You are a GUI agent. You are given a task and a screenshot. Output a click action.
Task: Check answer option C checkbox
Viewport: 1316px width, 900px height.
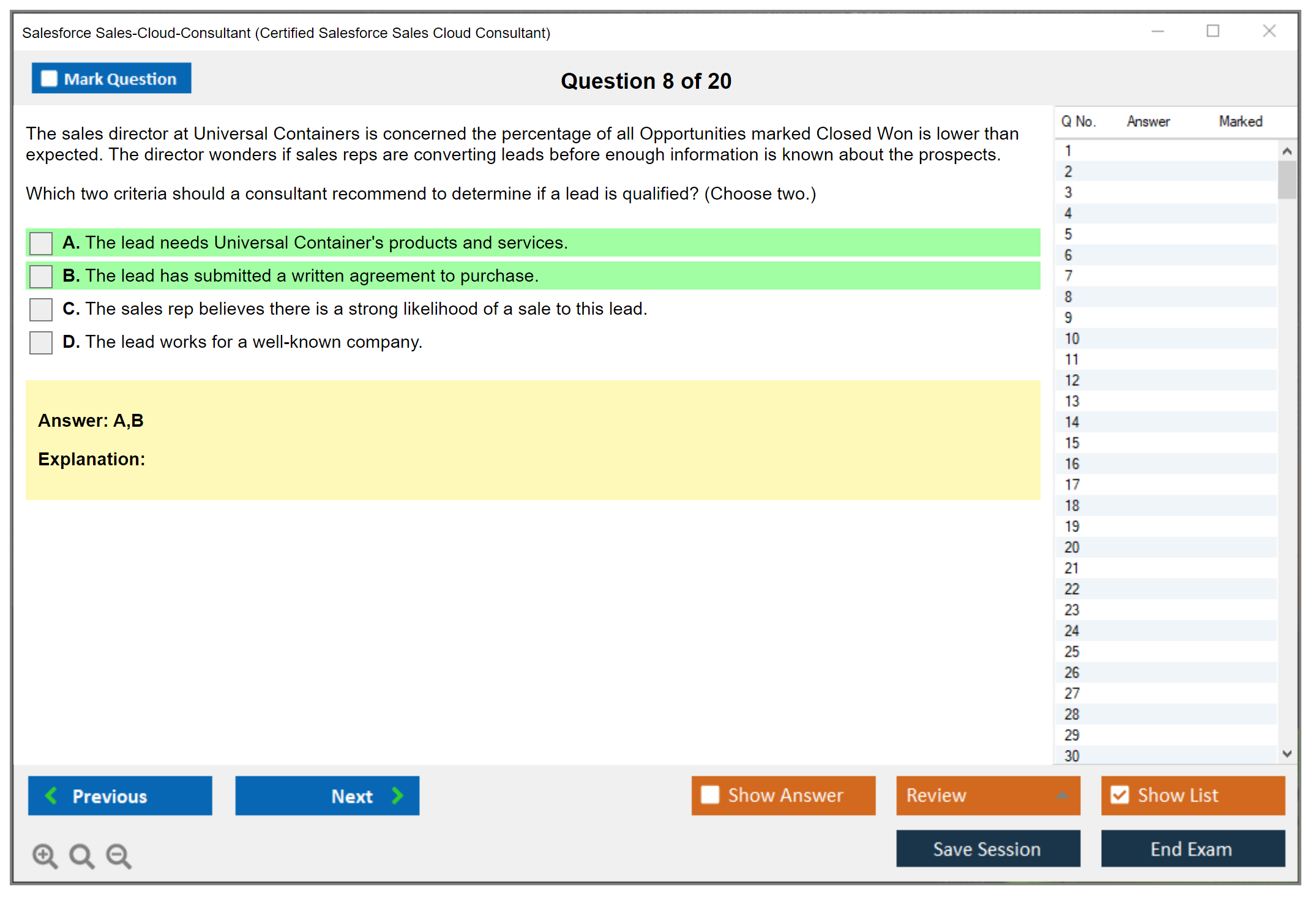[41, 309]
